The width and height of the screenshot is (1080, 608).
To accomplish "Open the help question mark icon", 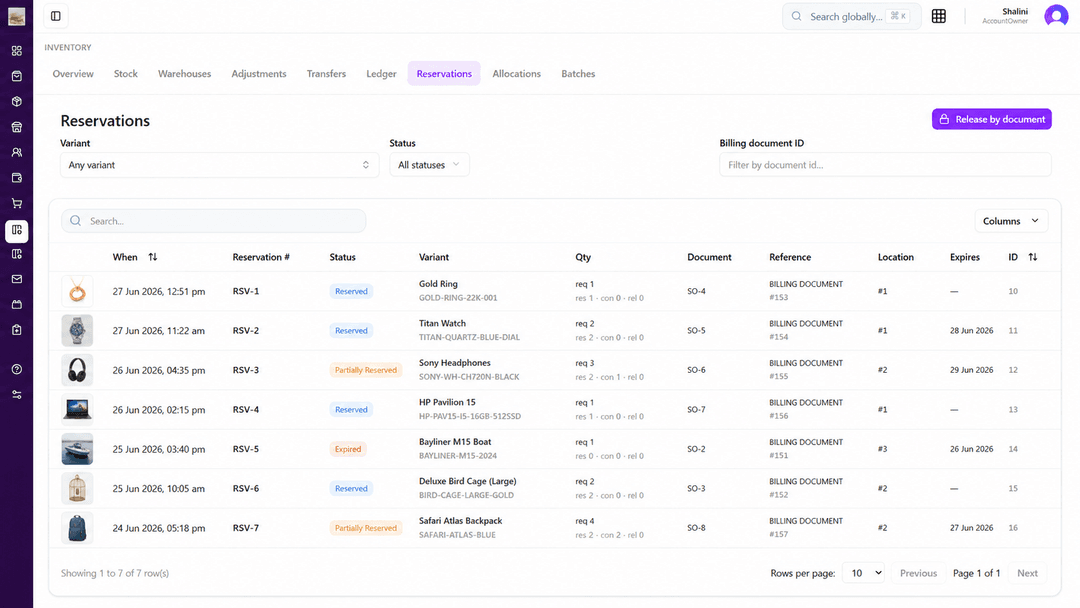I will (x=17, y=369).
